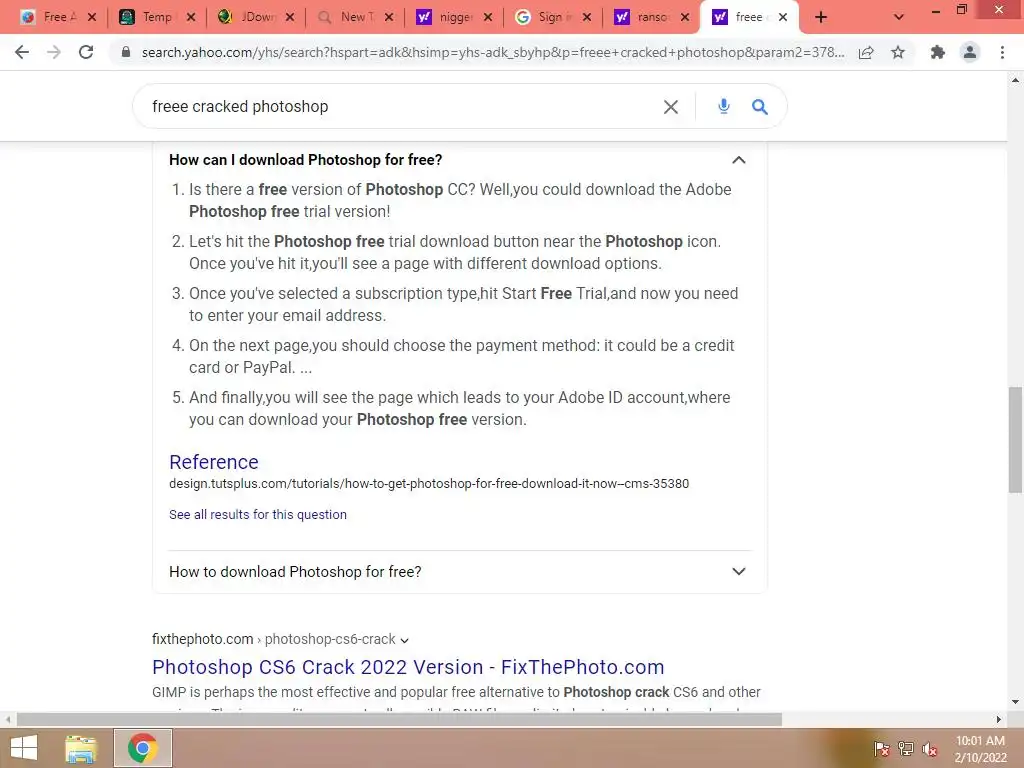Click the vertical scrollbar thumb
Image resolution: width=1024 pixels, height=768 pixels.
coord(1015,440)
